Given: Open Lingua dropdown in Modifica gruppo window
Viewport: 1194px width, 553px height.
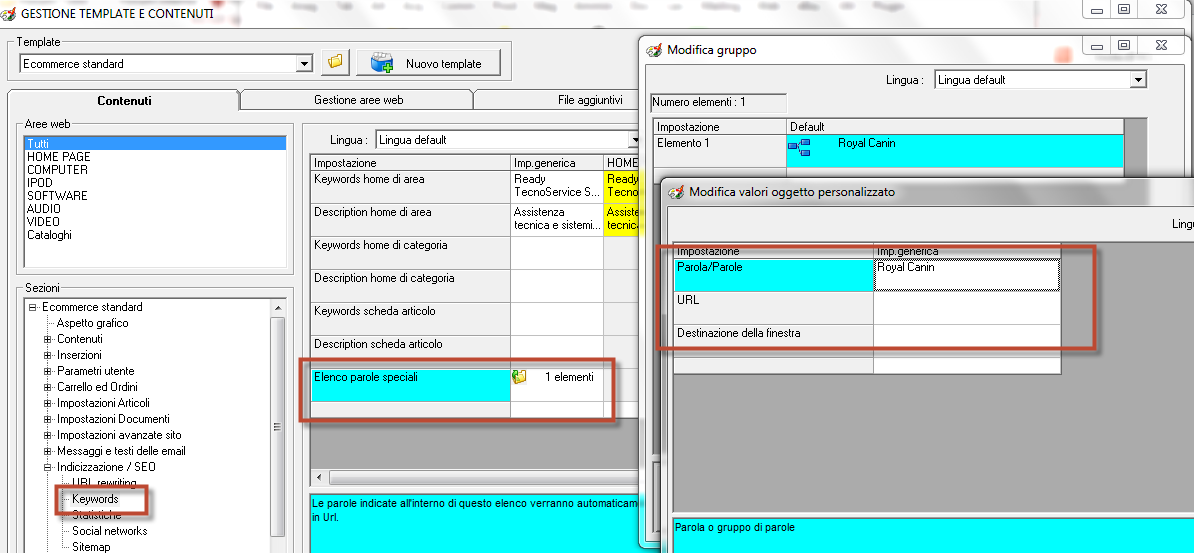Looking at the screenshot, I should [1138, 79].
